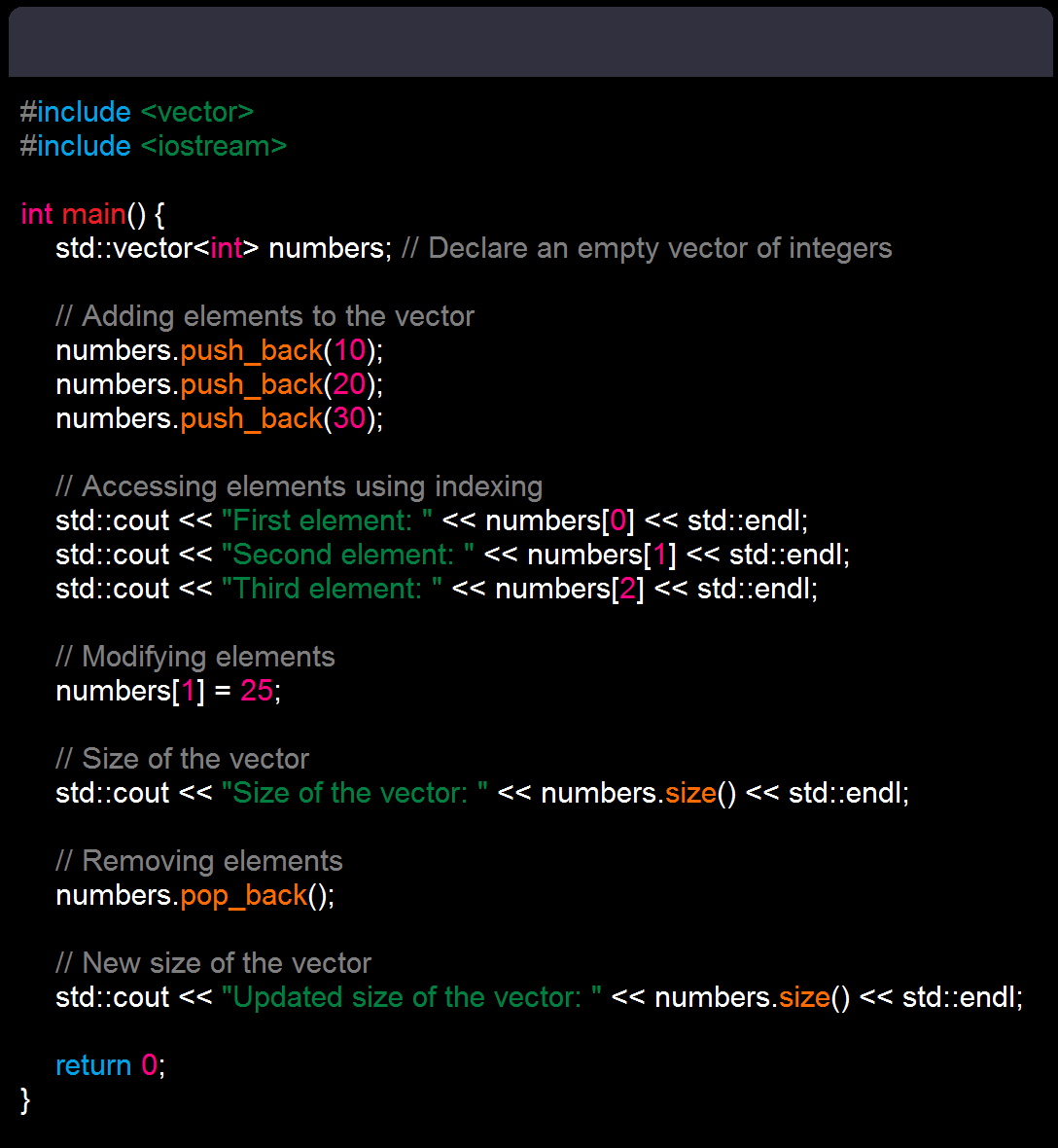The height and width of the screenshot is (1148, 1058).
Task: Click the 'Declare an empty vector' comment
Action: [647, 249]
